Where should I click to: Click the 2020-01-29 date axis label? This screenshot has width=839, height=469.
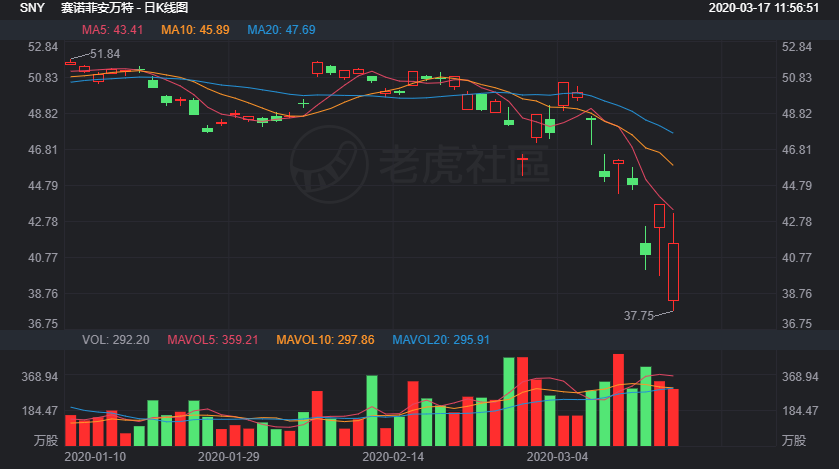point(228,457)
